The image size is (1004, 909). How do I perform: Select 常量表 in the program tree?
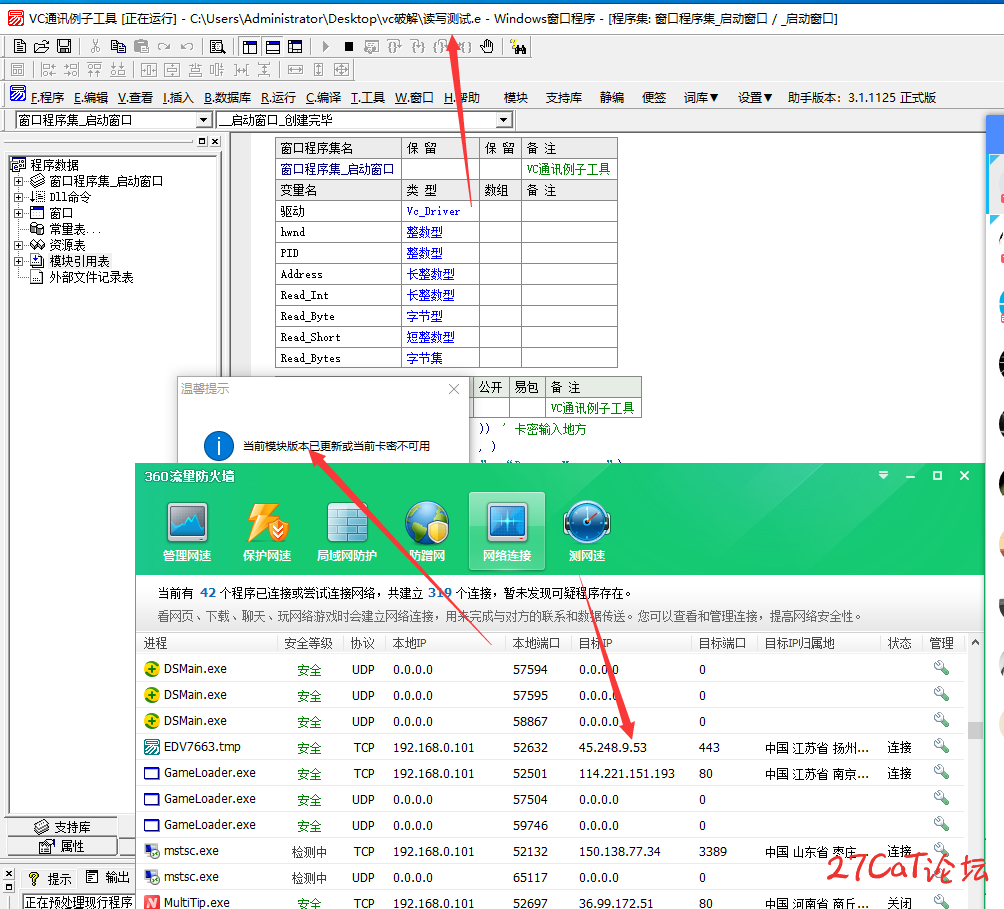click(x=74, y=229)
